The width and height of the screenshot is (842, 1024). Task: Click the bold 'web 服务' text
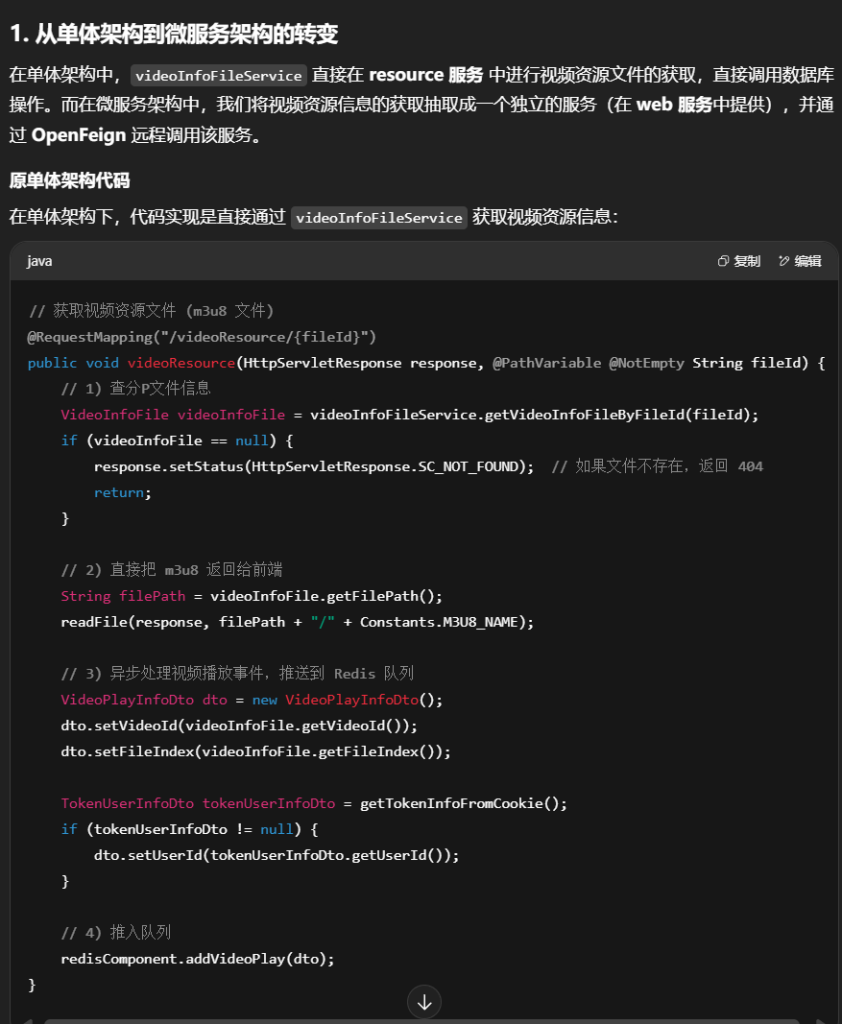[x=674, y=105]
